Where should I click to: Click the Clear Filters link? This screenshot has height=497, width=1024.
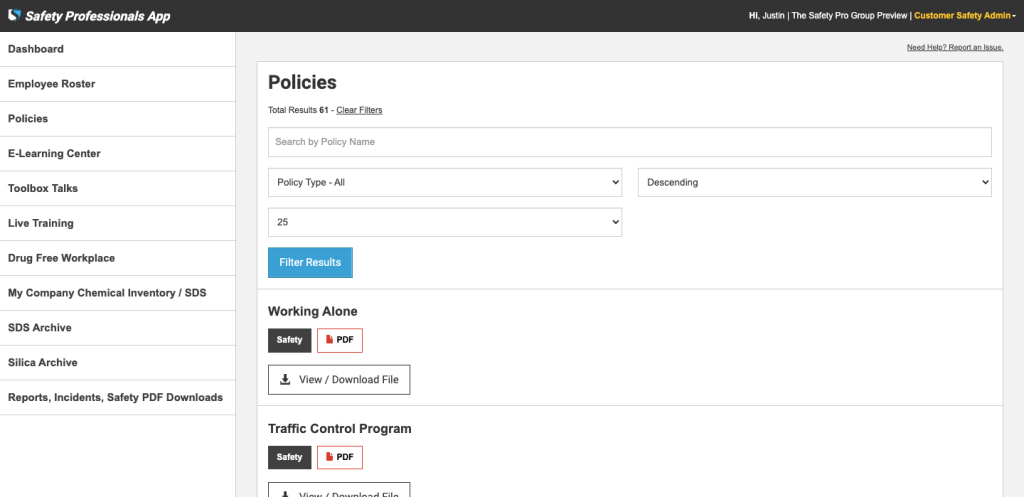click(359, 110)
